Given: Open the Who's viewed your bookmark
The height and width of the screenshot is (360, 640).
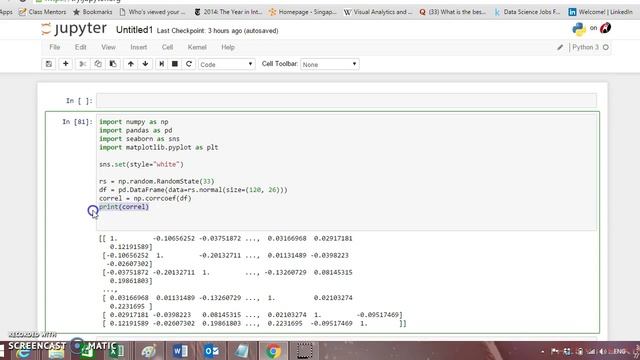Looking at the screenshot, I should click(152, 12).
